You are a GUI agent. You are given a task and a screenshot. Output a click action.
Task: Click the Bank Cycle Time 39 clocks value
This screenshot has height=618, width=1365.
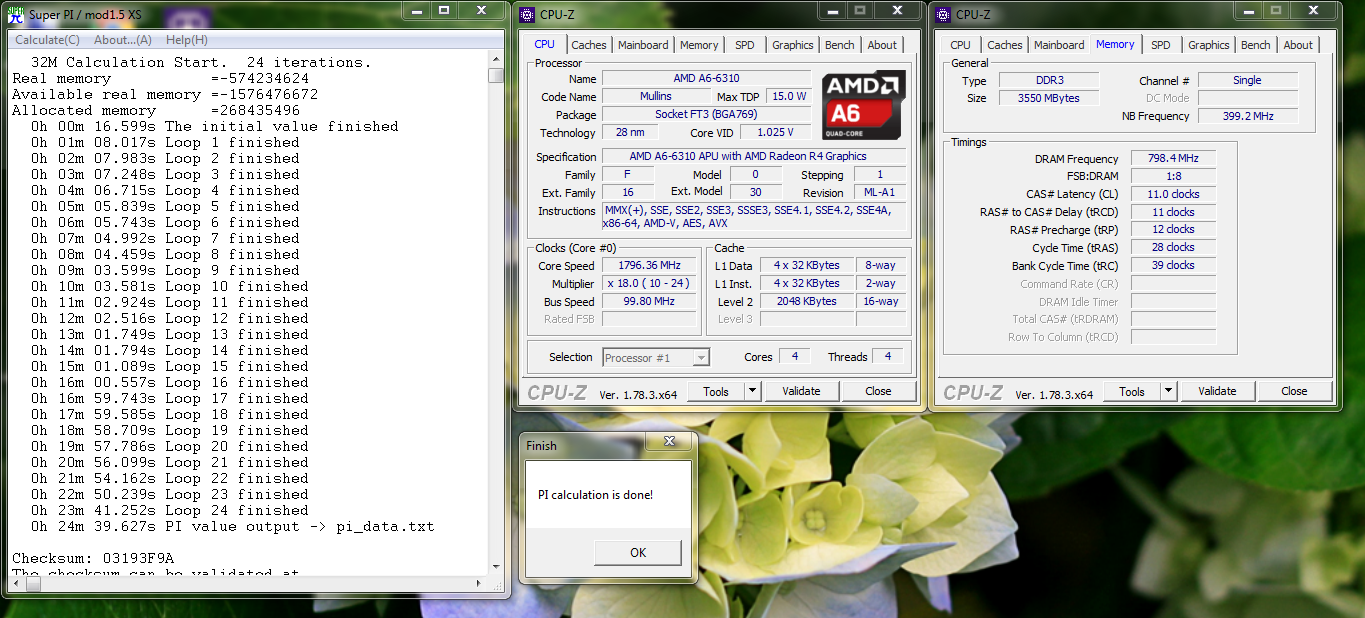click(1173, 266)
